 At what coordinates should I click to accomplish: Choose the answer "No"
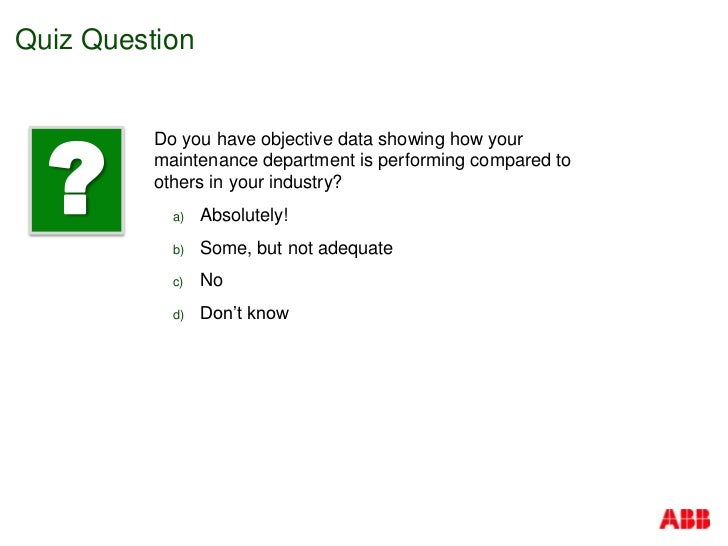coord(211,280)
